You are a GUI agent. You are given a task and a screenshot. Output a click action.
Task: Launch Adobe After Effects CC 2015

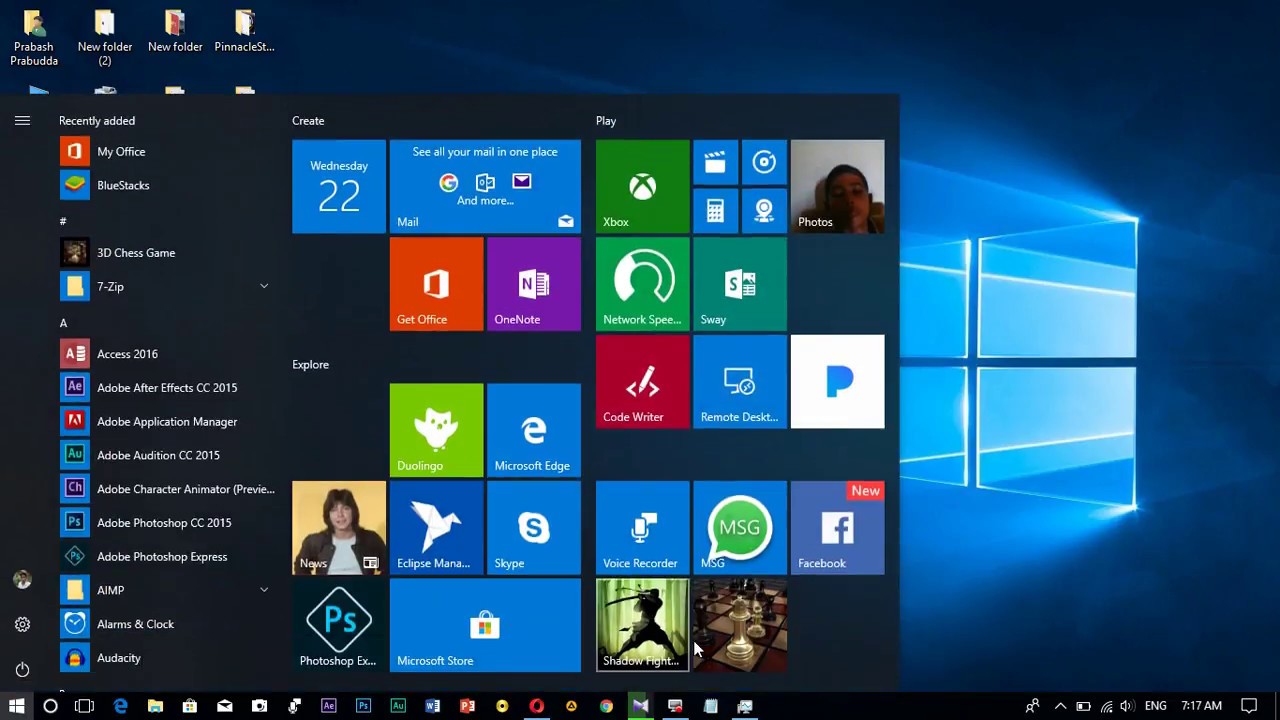click(167, 388)
